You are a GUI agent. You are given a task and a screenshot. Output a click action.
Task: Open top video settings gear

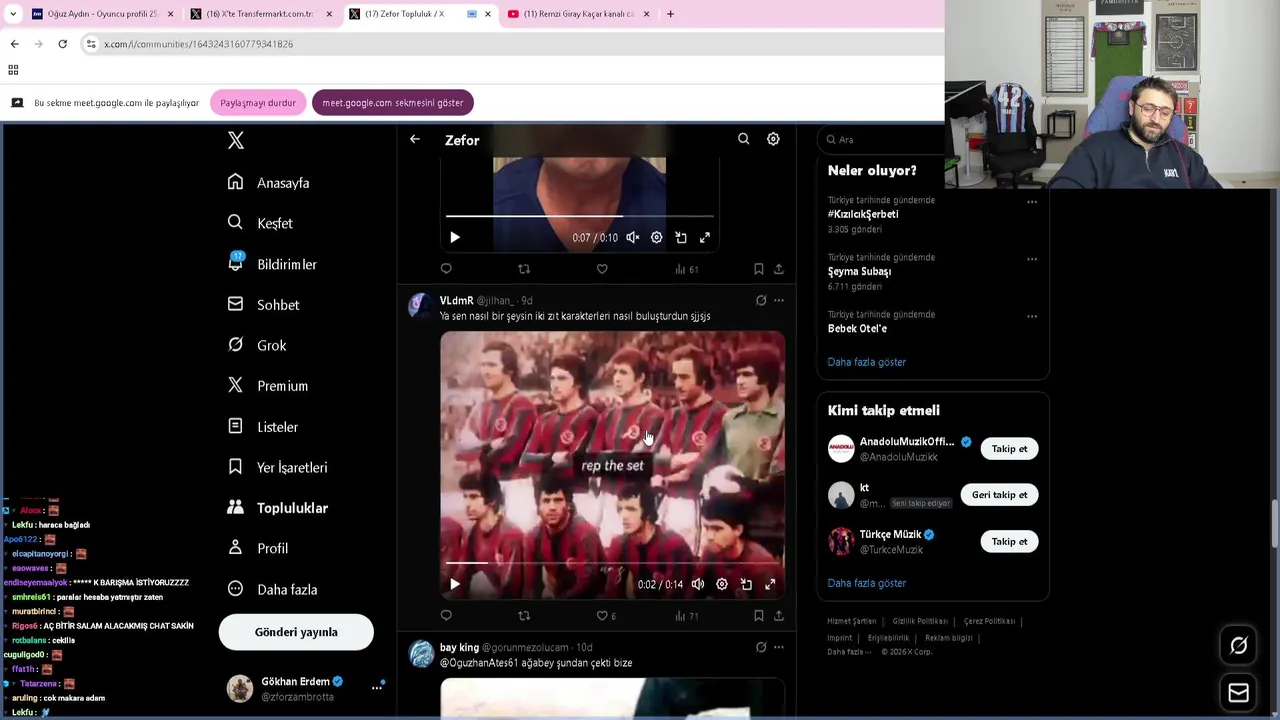657,238
